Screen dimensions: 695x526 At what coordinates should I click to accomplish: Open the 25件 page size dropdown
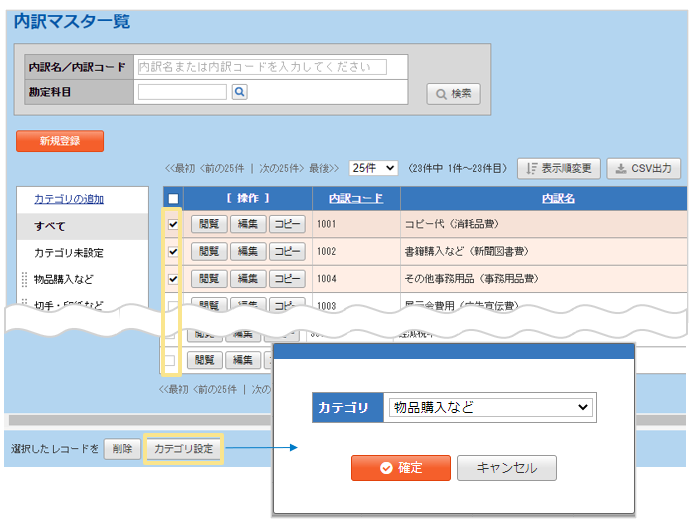point(375,169)
